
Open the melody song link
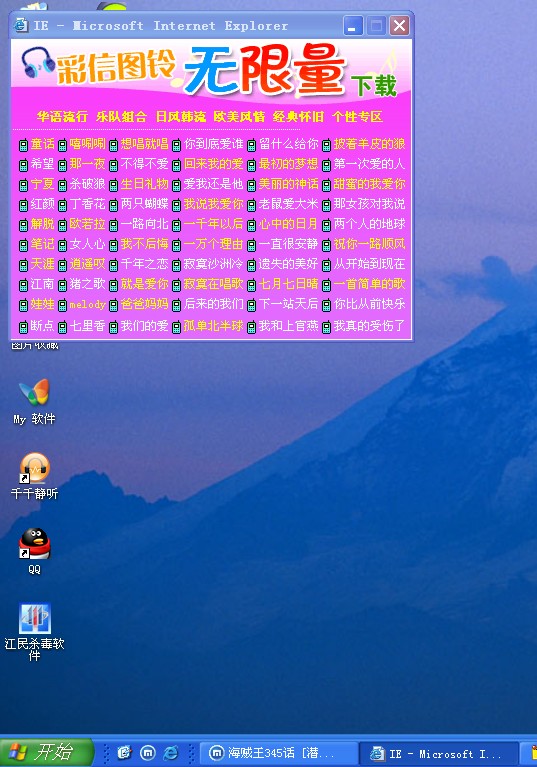[x=87, y=304]
